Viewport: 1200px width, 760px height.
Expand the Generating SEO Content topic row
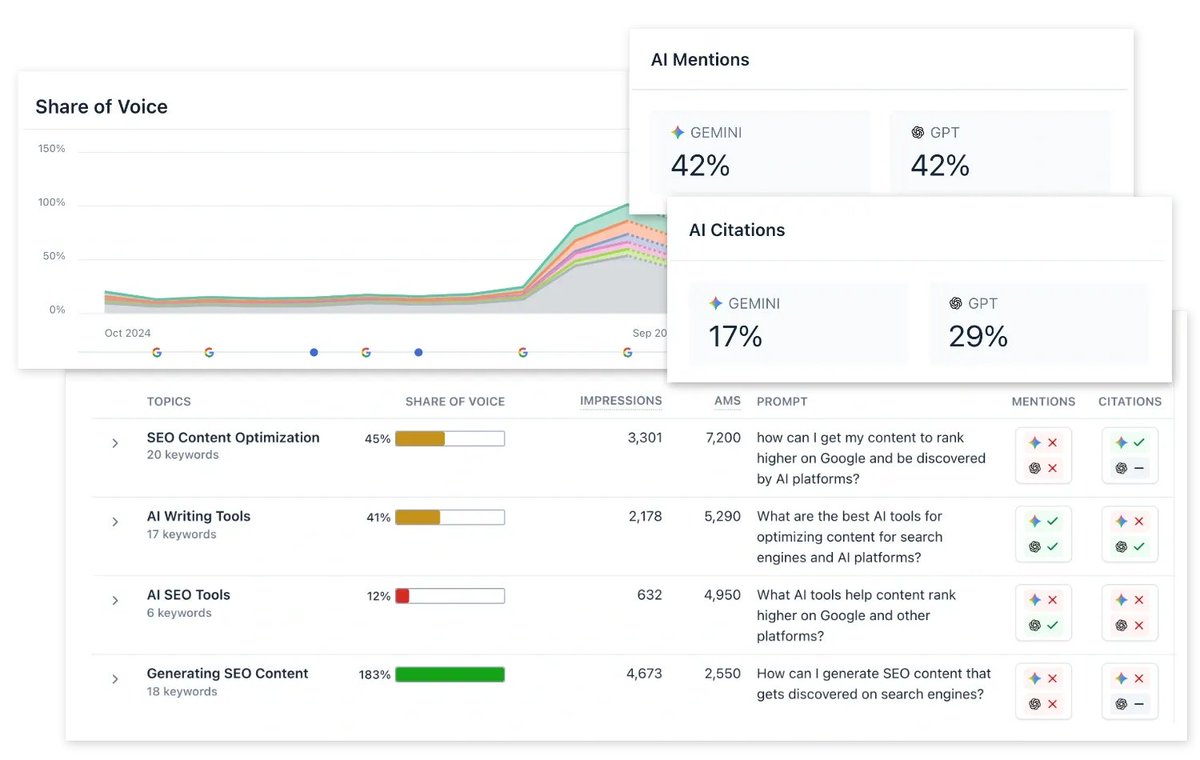115,679
